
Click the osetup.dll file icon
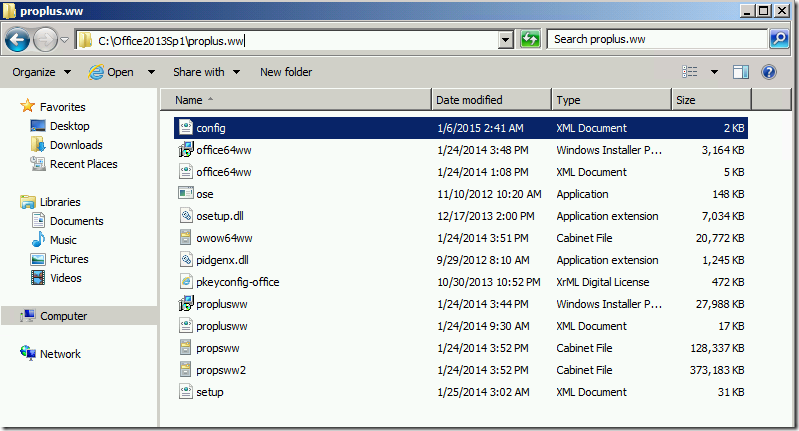point(185,216)
